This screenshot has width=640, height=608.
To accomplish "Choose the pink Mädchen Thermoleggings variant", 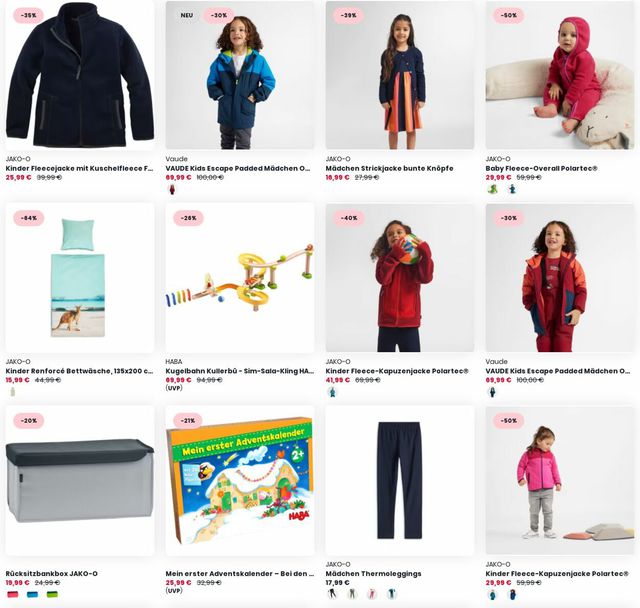I will (371, 594).
